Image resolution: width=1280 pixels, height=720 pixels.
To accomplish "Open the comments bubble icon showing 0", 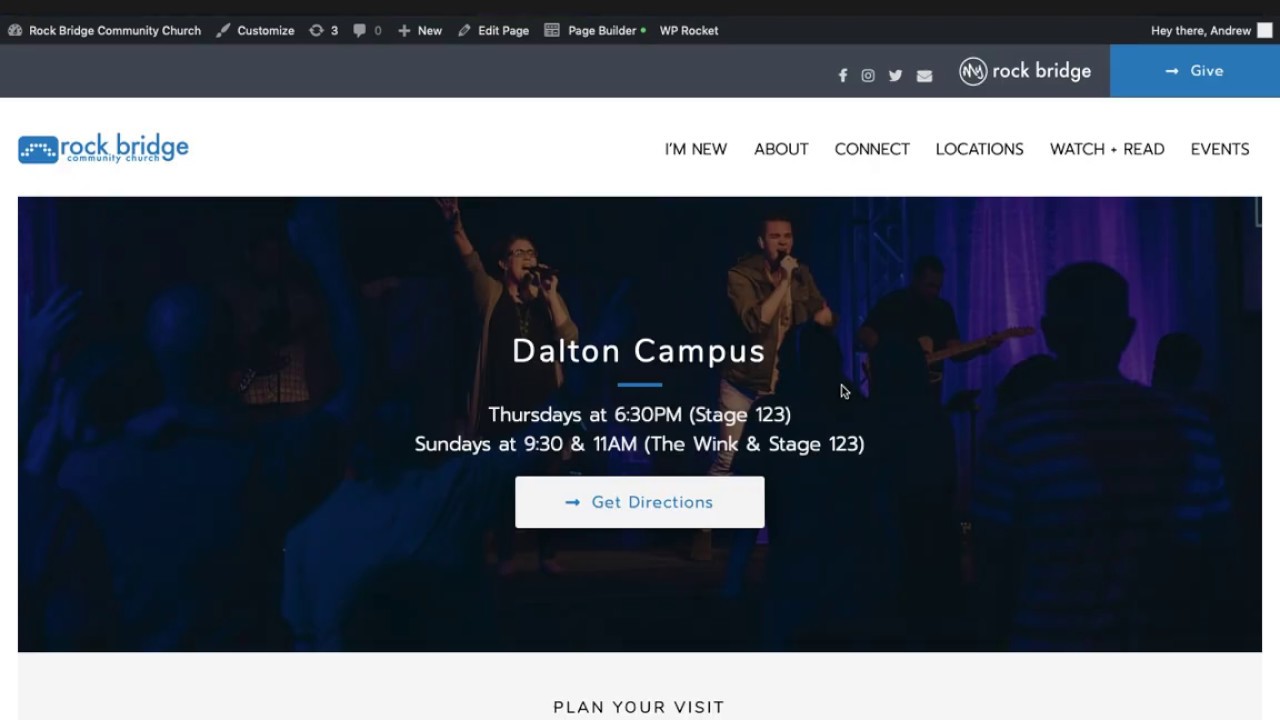I will (367, 30).
